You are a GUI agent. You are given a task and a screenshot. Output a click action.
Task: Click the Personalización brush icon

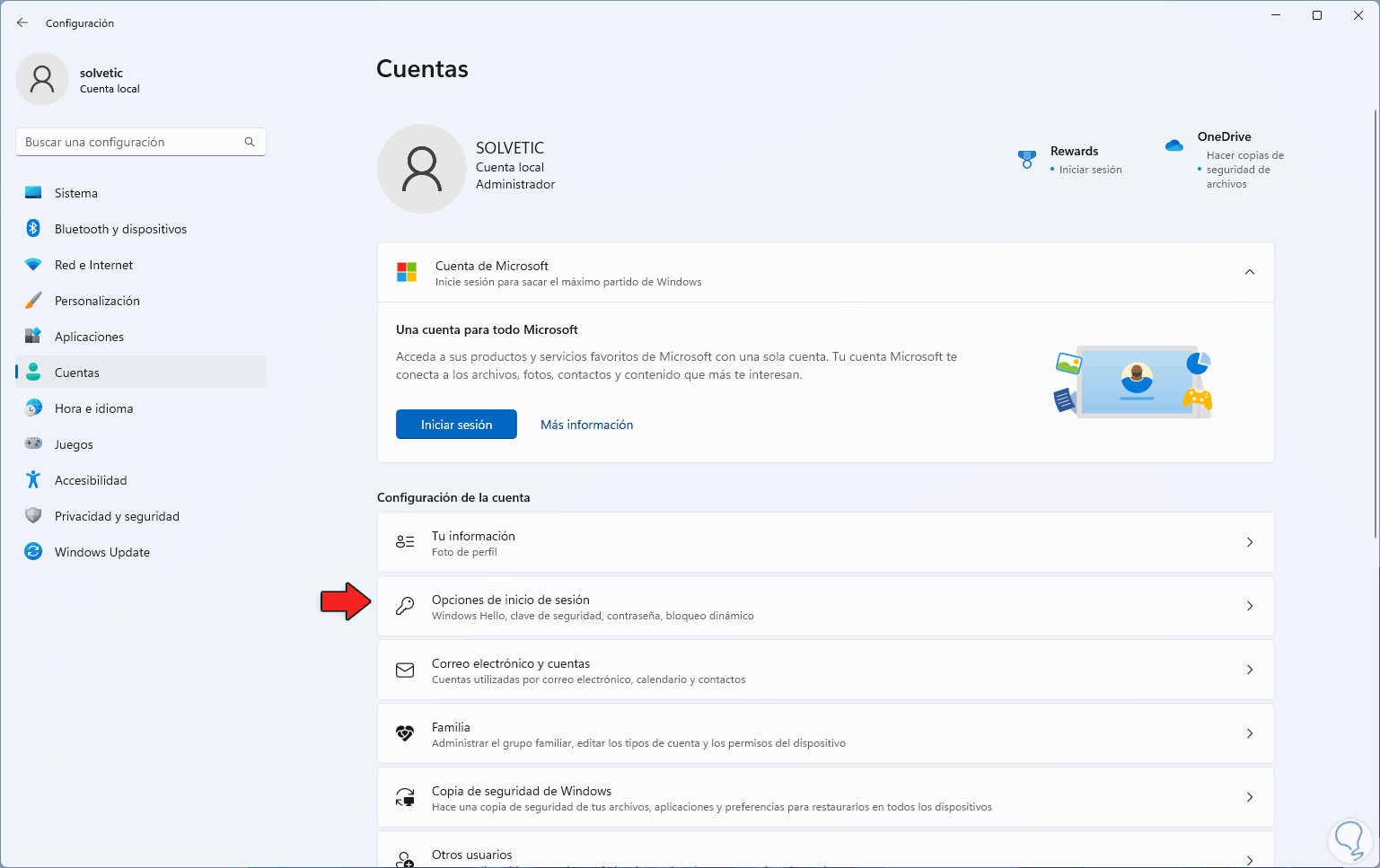(33, 301)
